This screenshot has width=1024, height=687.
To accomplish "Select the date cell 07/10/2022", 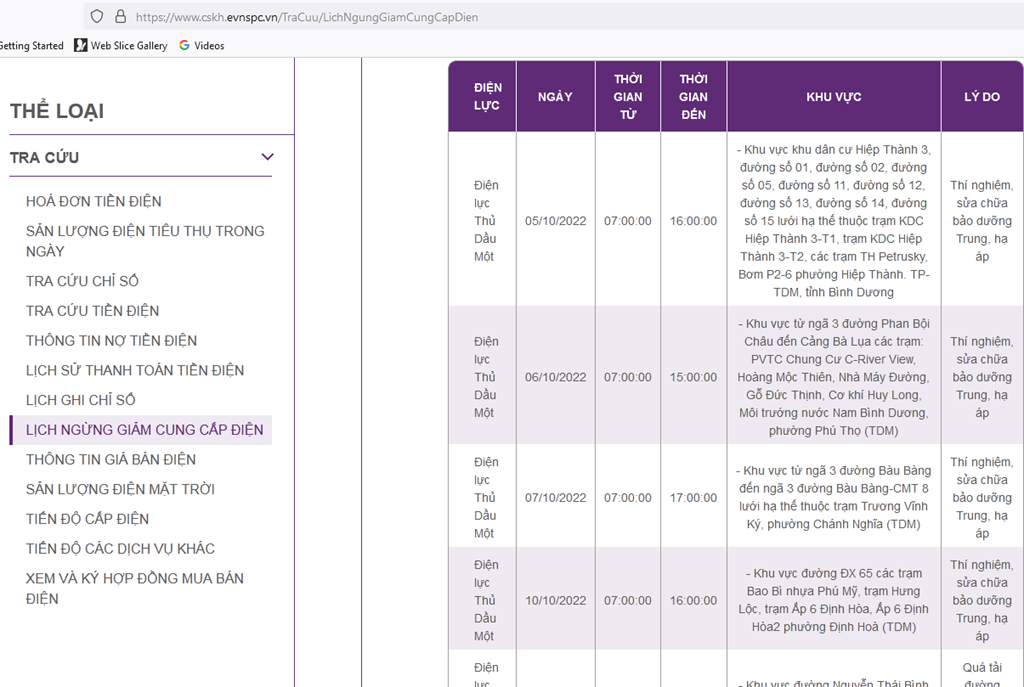I will pos(556,498).
